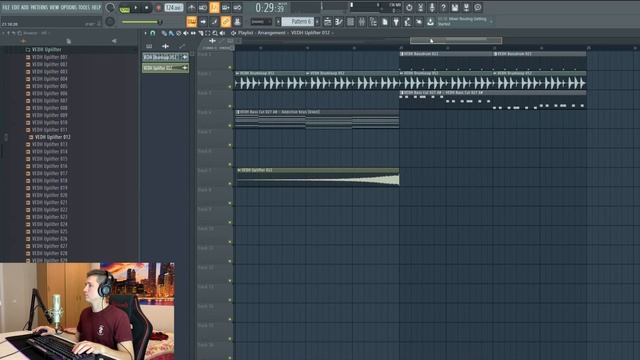Open the snap selector dropdown left of Pattern 6
This screenshot has height=360, width=640.
pos(261,22)
